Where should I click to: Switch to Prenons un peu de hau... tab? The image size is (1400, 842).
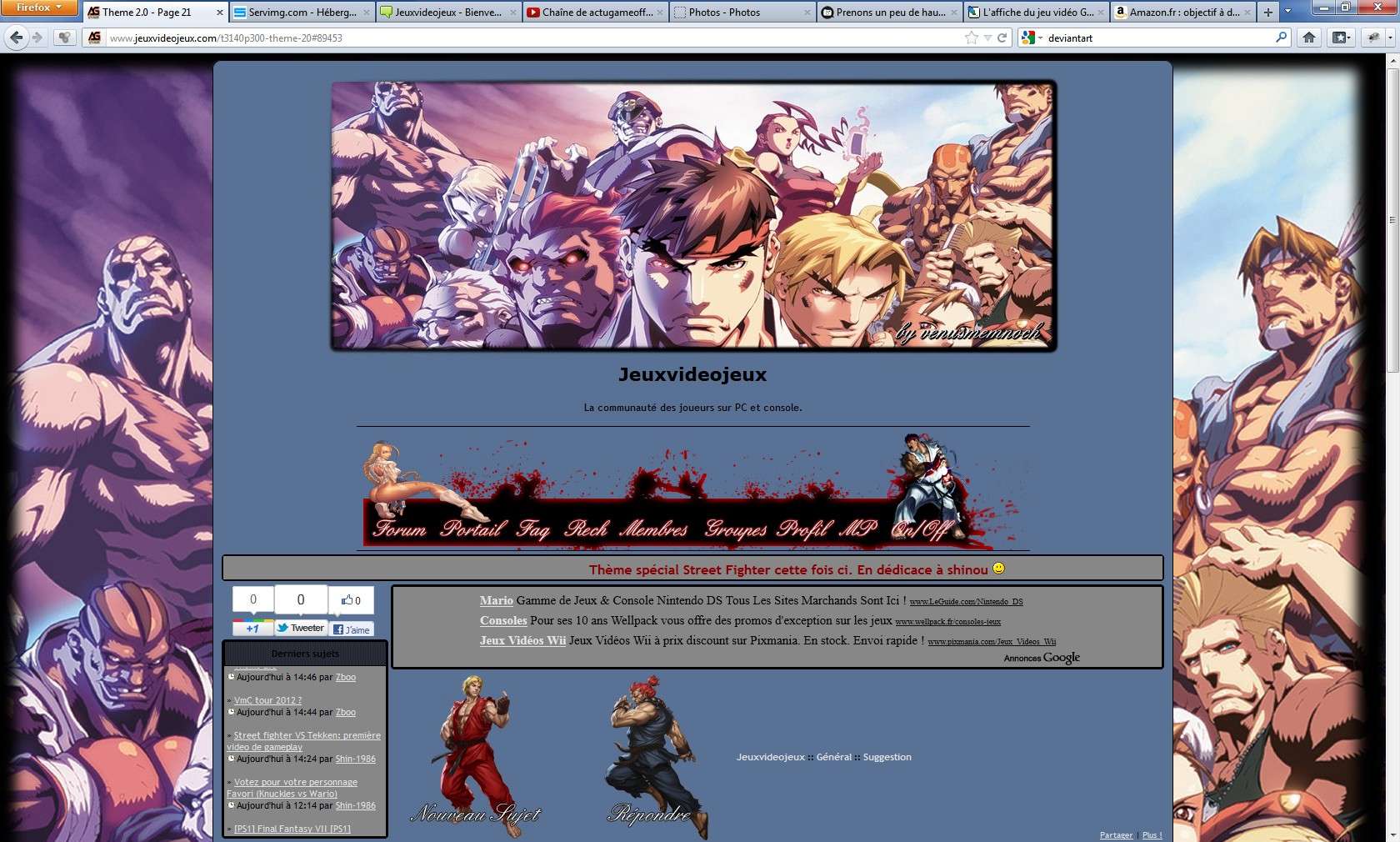point(888,13)
